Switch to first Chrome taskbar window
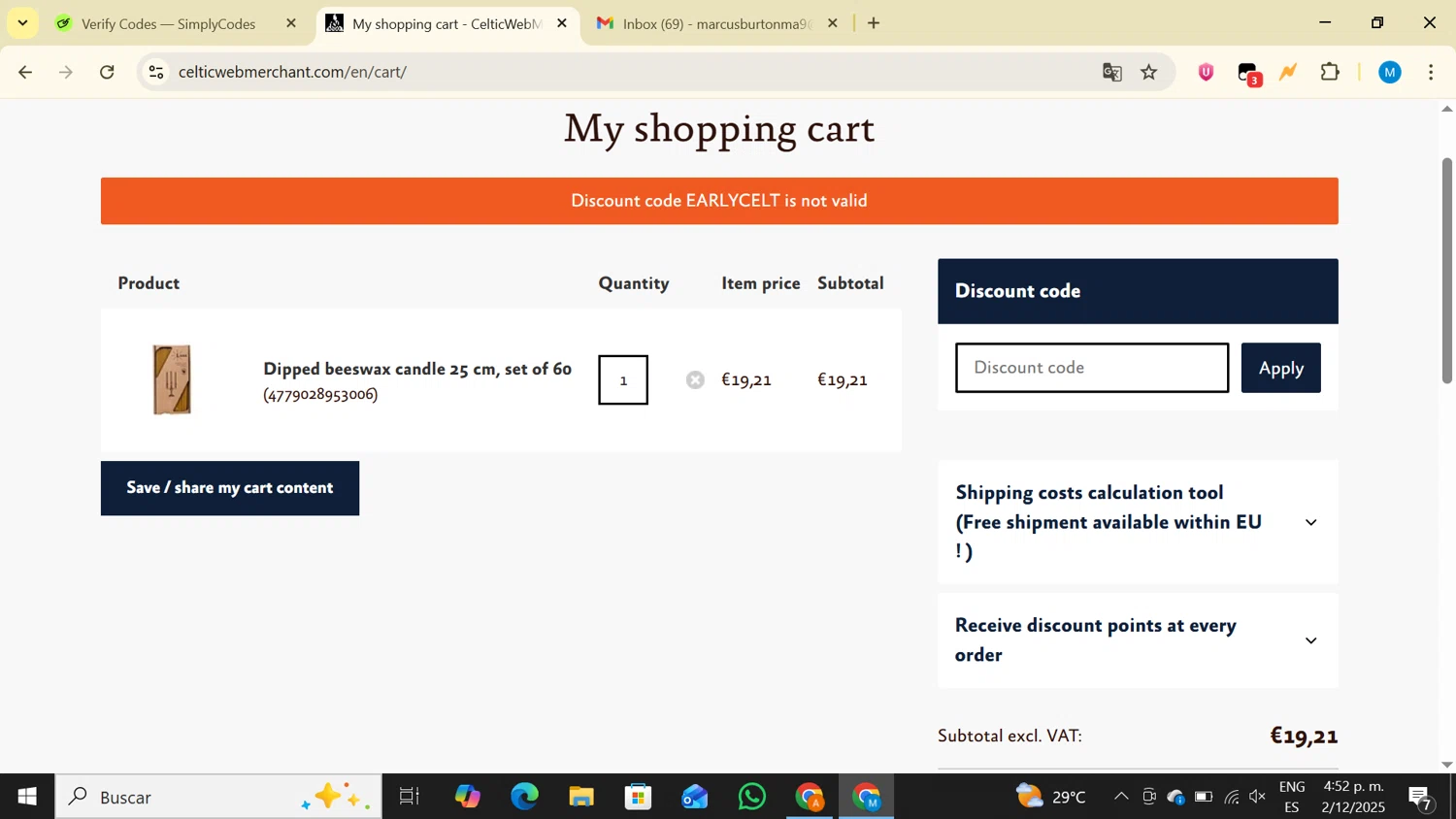 [810, 797]
